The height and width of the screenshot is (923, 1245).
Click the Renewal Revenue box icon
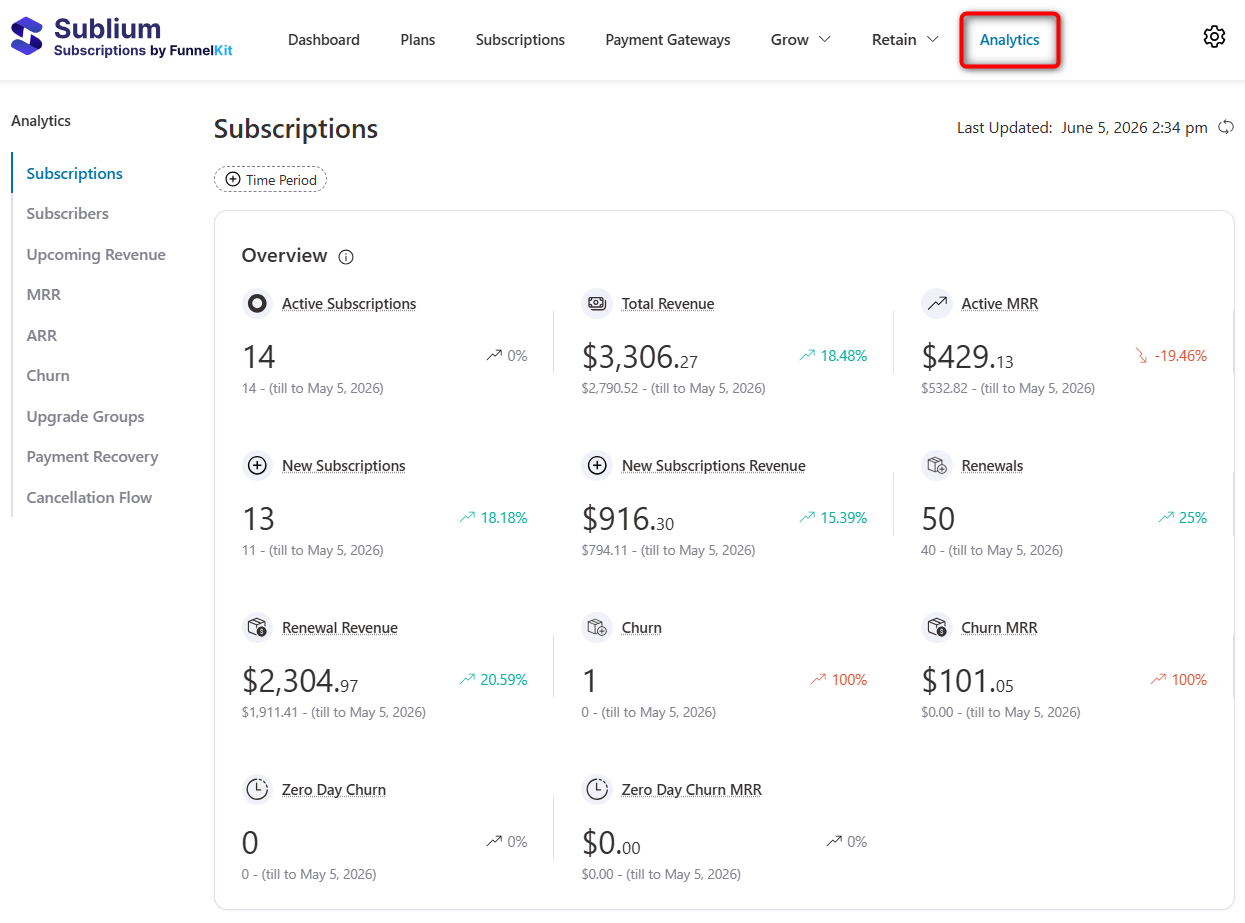coord(257,627)
